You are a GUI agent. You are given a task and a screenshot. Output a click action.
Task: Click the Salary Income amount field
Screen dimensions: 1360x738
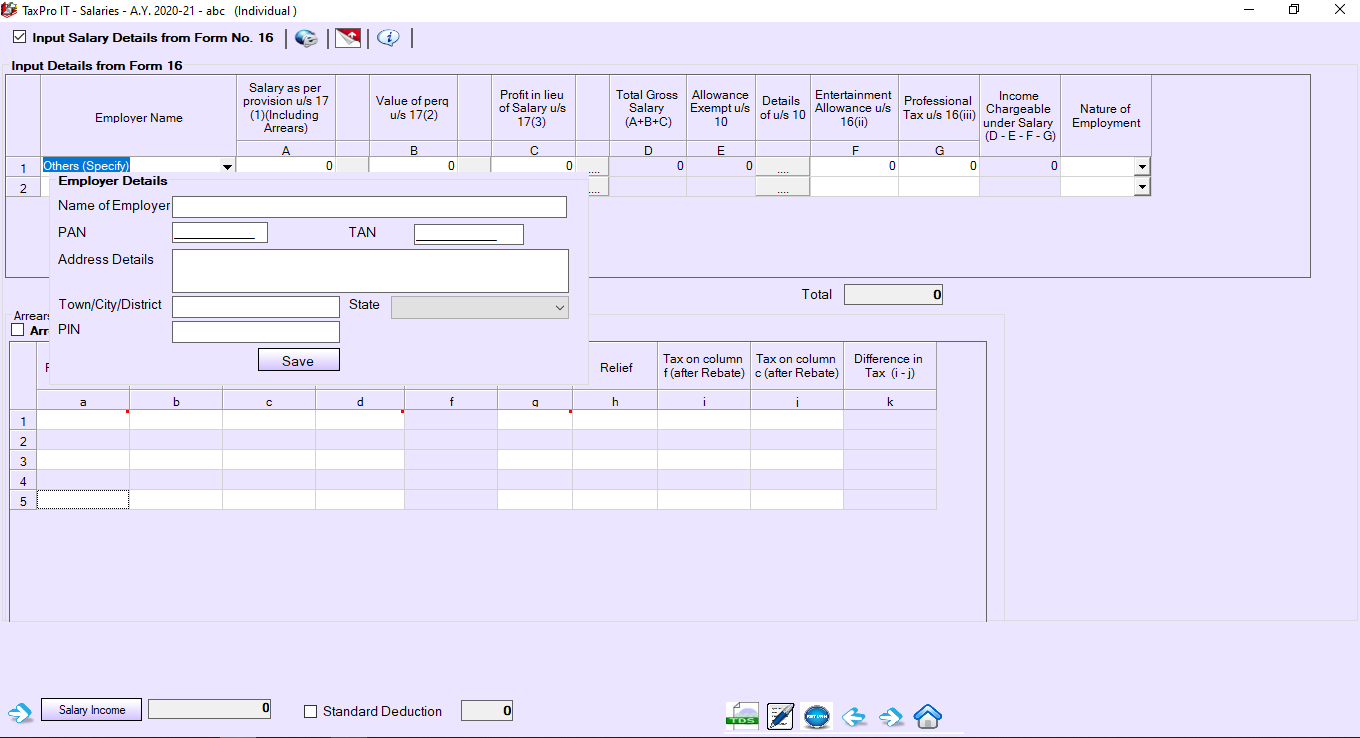[x=209, y=709]
